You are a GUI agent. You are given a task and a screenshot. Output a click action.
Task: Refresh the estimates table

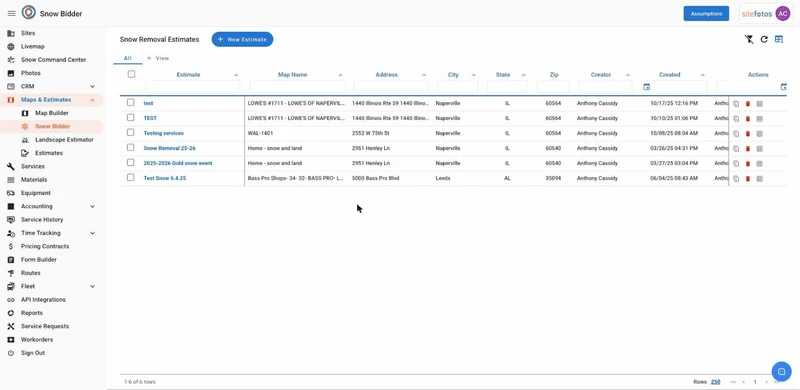(x=764, y=39)
